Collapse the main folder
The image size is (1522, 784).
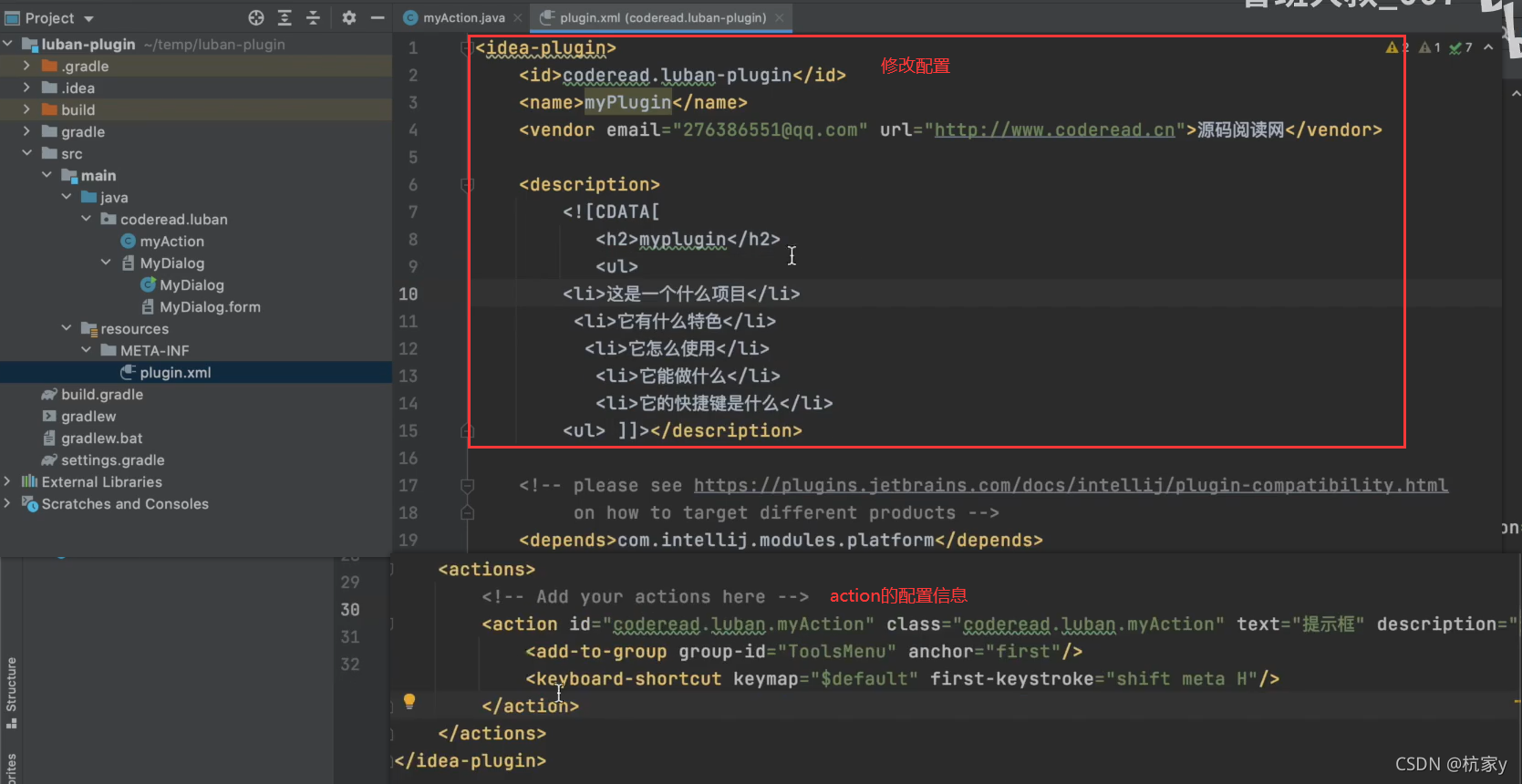pyautogui.click(x=47, y=175)
